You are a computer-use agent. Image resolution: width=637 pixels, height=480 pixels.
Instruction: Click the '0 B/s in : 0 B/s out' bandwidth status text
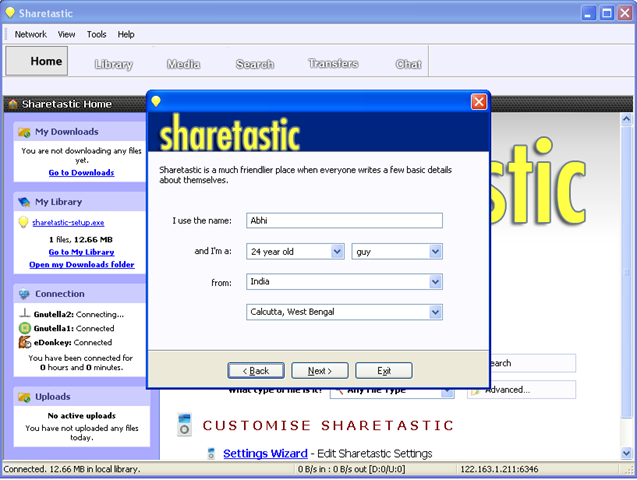[x=351, y=469]
